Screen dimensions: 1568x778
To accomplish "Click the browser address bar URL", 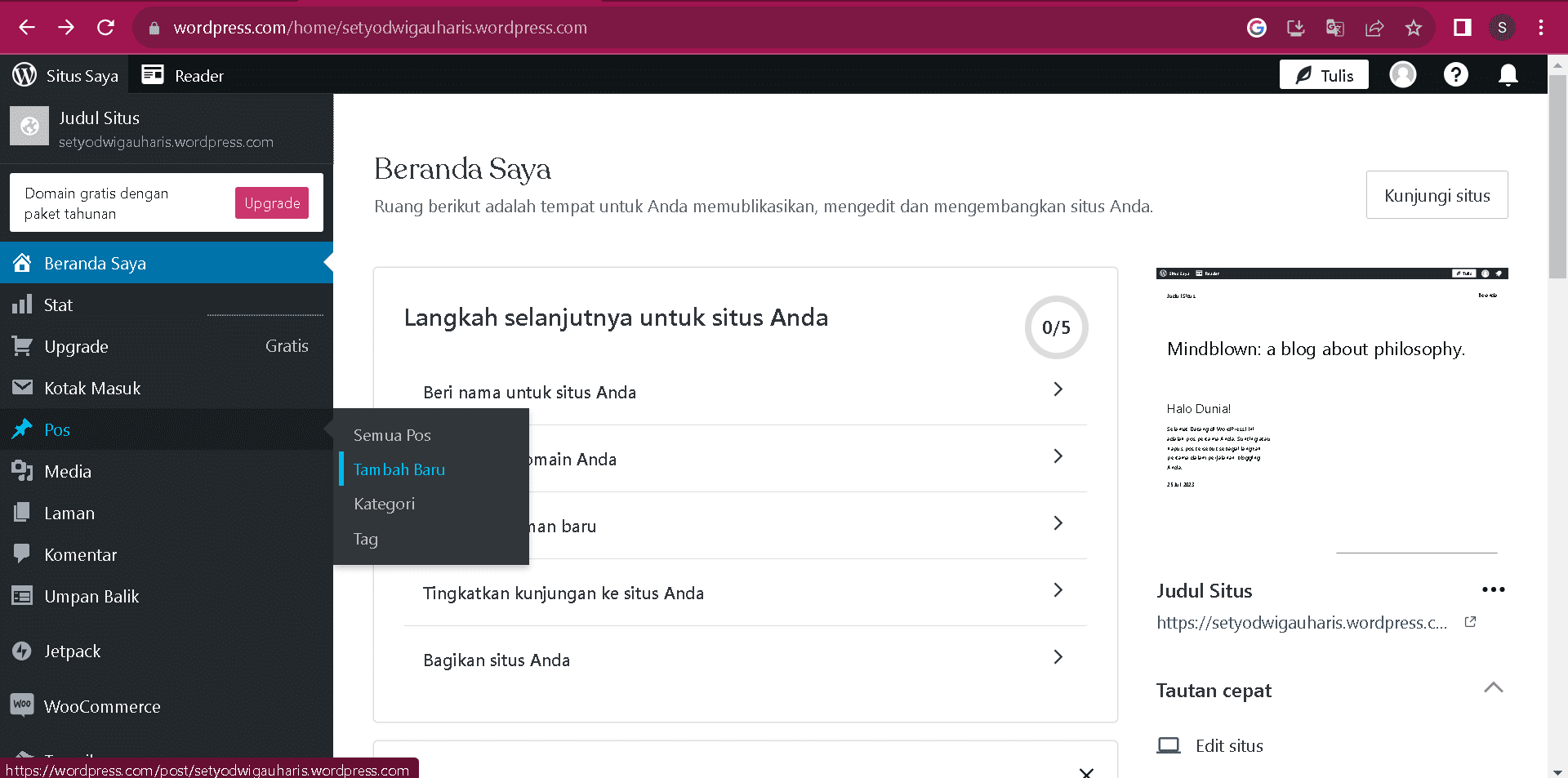I will pyautogui.click(x=380, y=28).
